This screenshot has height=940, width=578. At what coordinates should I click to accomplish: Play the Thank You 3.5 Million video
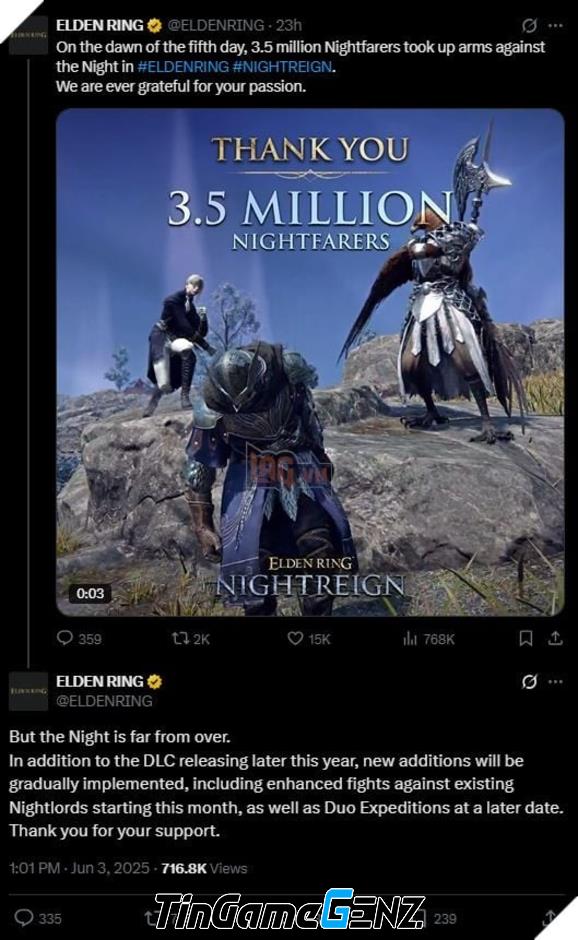tap(310, 362)
